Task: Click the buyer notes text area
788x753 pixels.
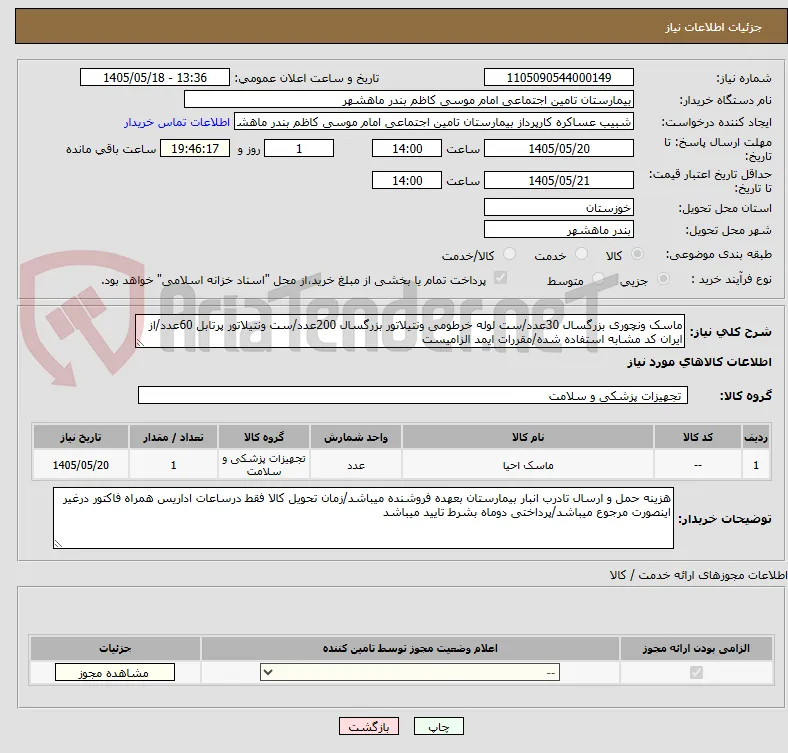Action: pos(363,518)
